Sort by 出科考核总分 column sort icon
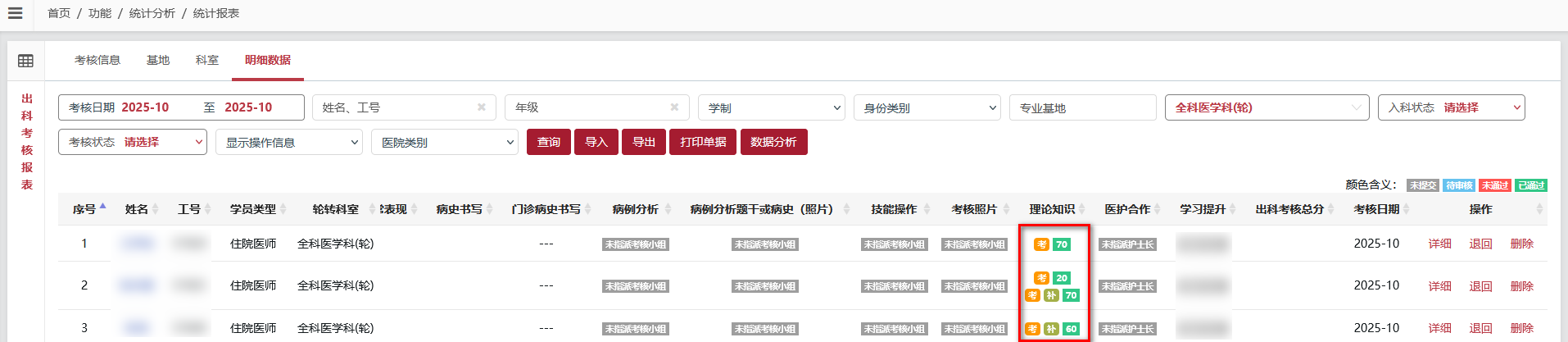The height and width of the screenshot is (342, 1568). click(x=1331, y=209)
